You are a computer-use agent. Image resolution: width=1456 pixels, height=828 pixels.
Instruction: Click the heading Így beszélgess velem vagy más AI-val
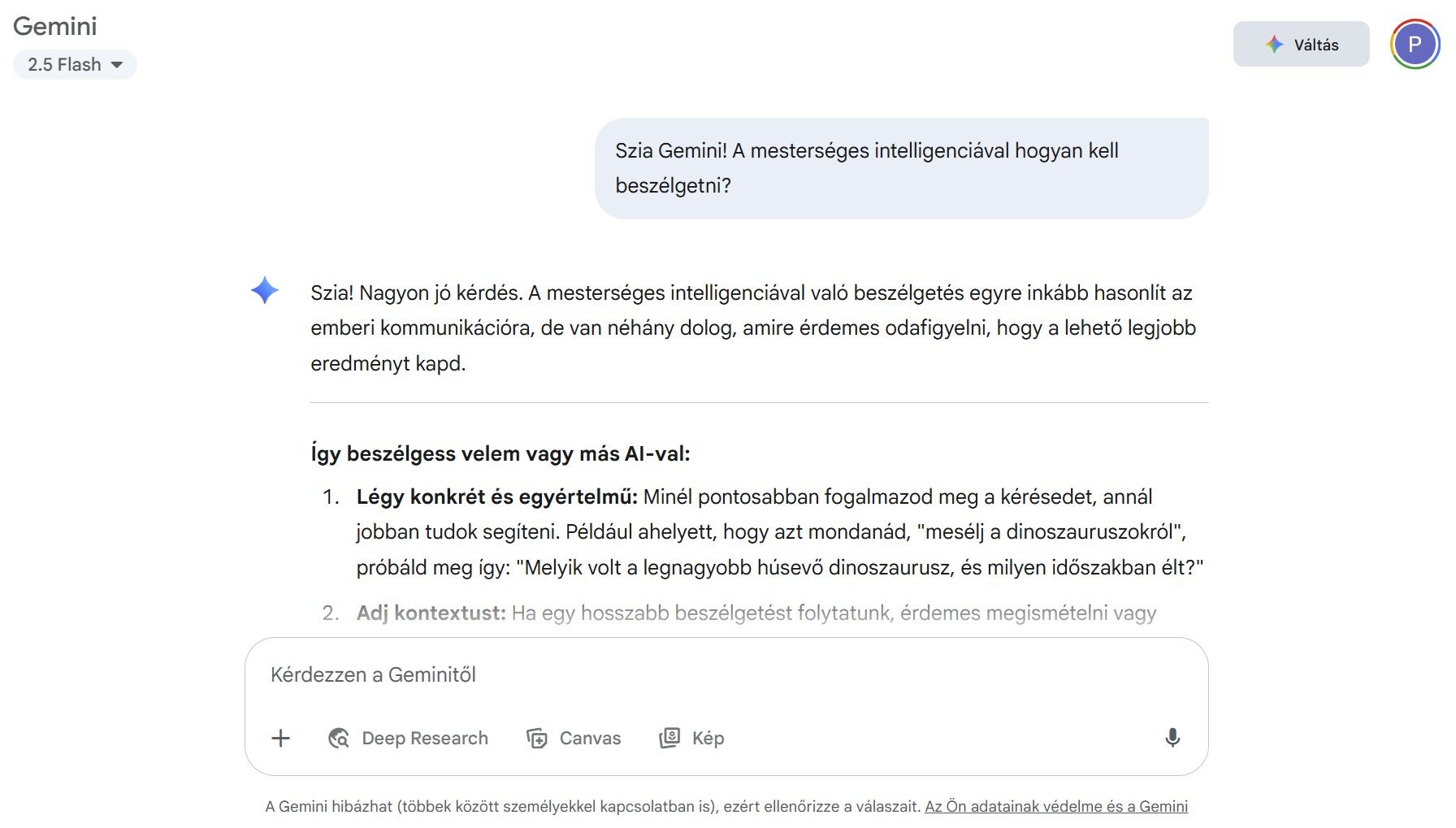500,453
